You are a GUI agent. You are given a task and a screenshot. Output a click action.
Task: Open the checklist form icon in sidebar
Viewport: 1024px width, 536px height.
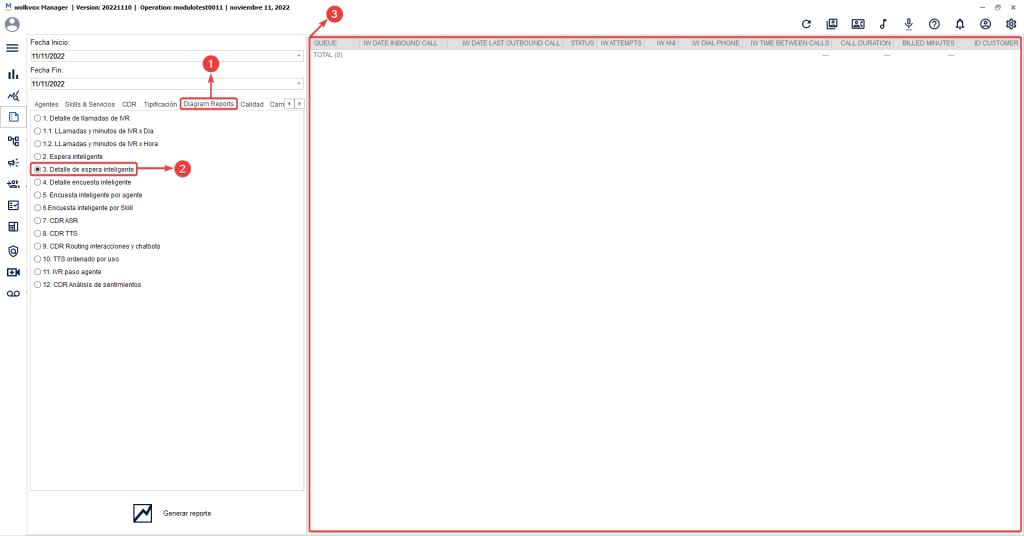click(13, 206)
